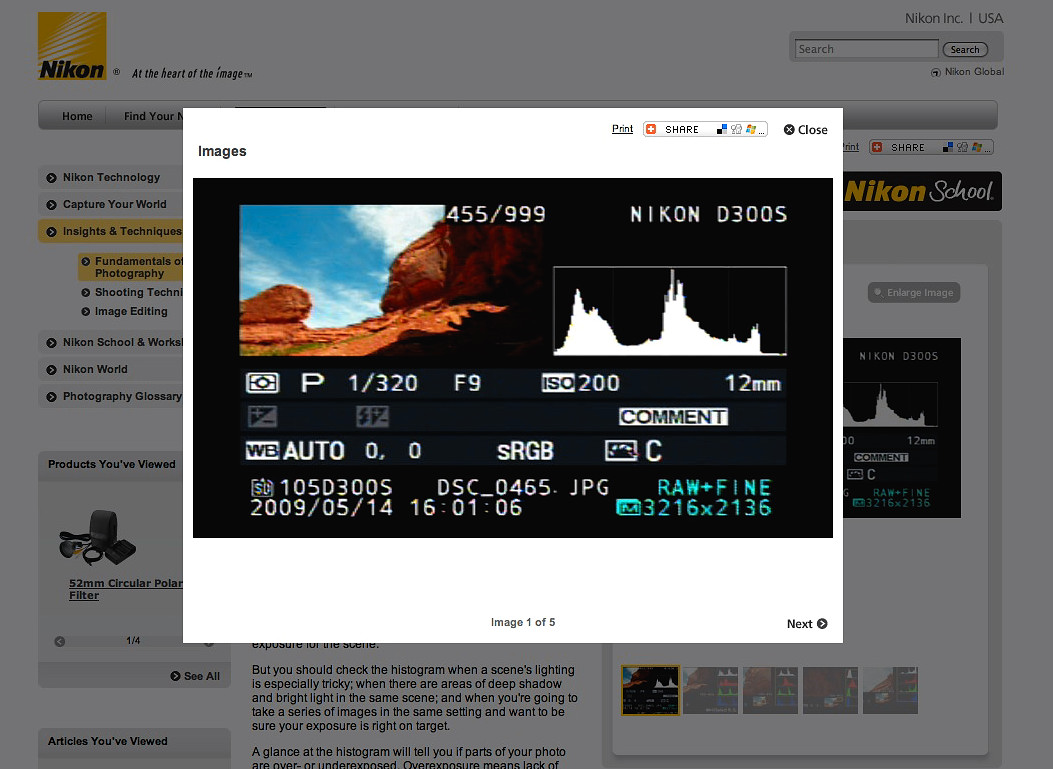This screenshot has width=1053, height=769.
Task: Click the Nikon Inc. USA text
Action: pyautogui.click(x=954, y=18)
